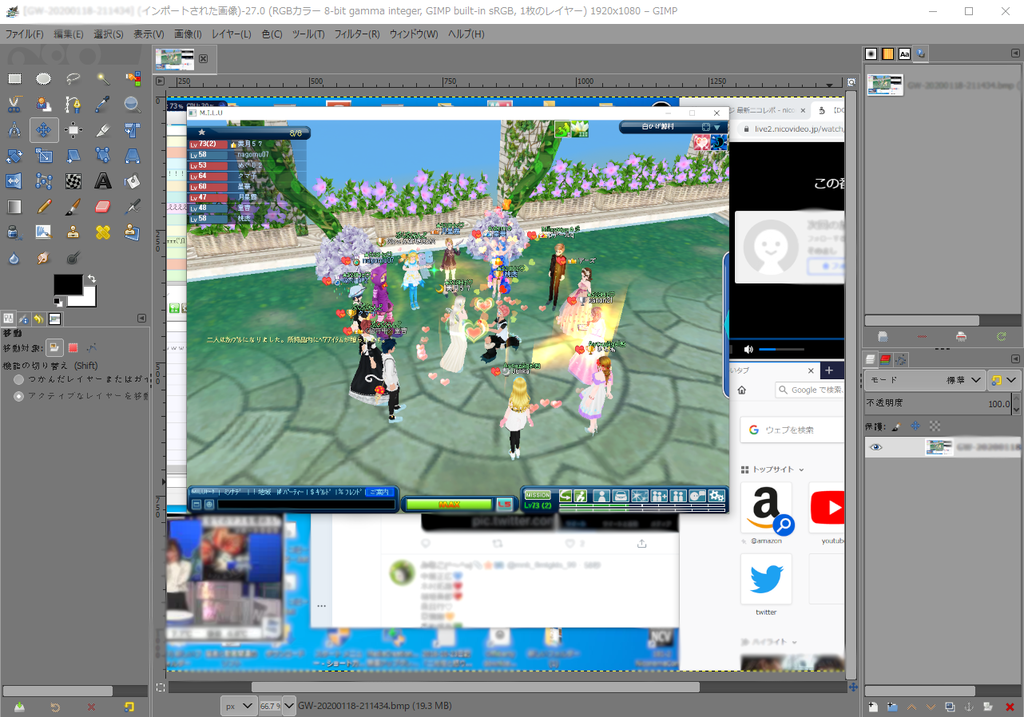Select the Crop knife tool
The height and width of the screenshot is (717, 1024).
[x=103, y=130]
